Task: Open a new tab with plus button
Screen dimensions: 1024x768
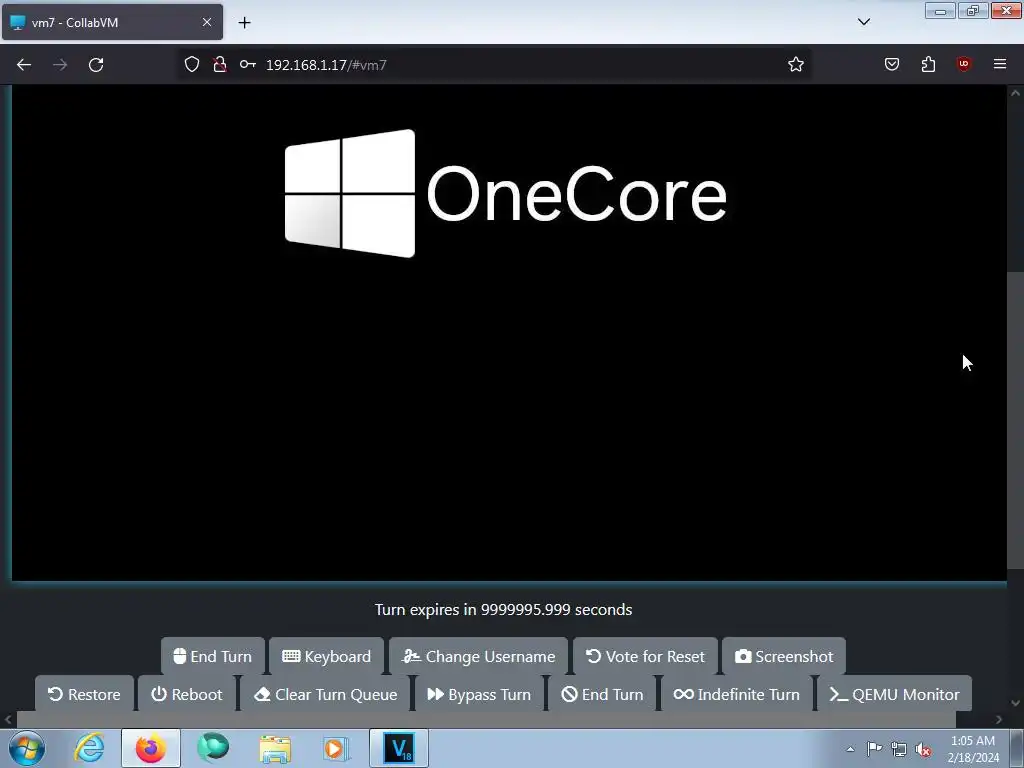Action: pos(244,23)
